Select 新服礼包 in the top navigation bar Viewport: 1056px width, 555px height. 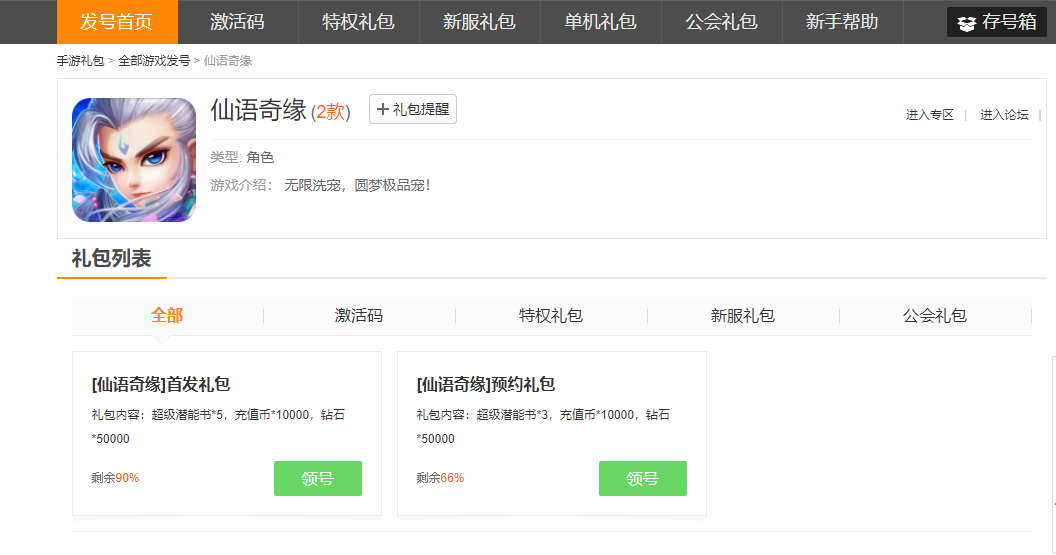479,22
